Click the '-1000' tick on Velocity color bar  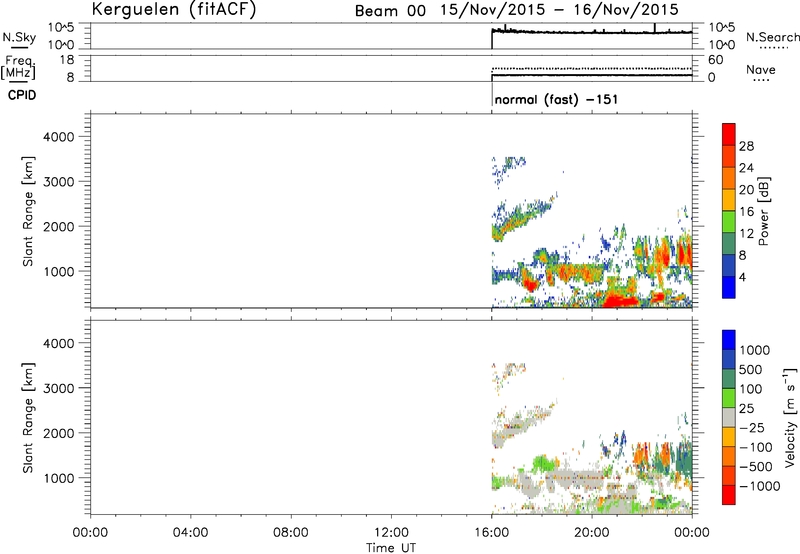[x=759, y=486]
